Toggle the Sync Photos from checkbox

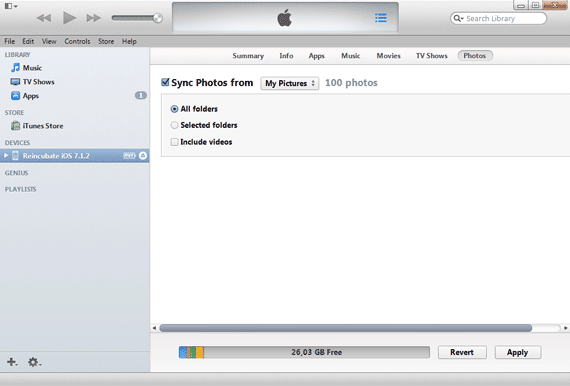[165, 82]
